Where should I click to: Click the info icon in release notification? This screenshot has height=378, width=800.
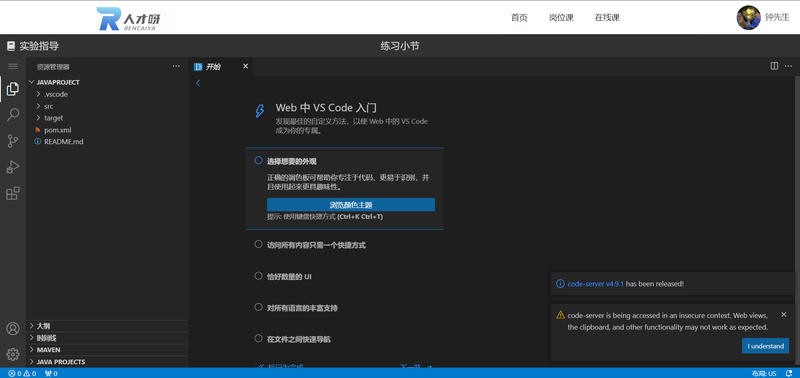(x=560, y=284)
